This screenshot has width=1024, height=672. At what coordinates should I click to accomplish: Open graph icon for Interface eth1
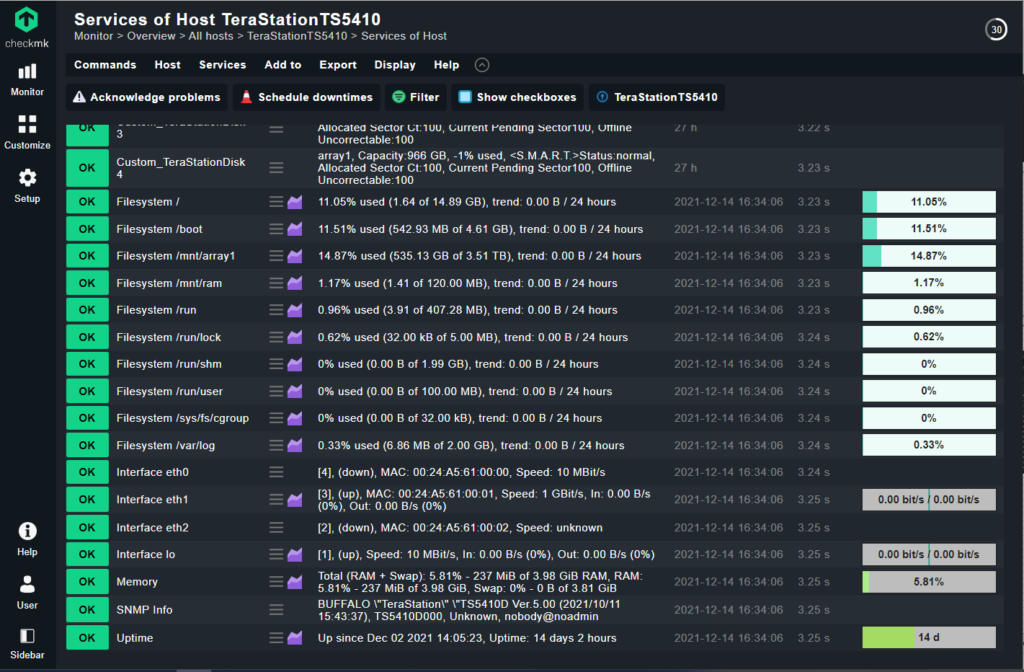tap(295, 500)
